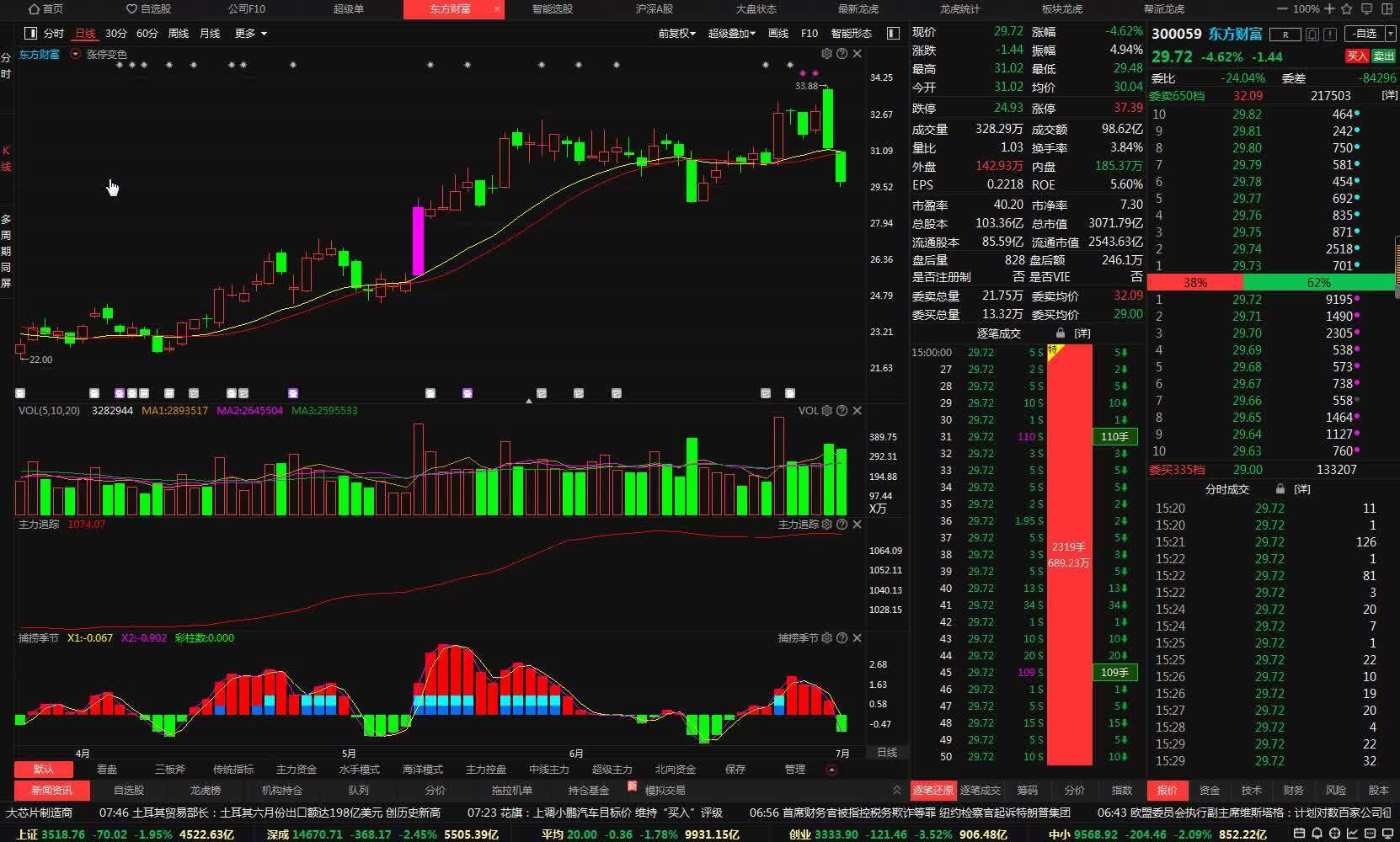Open 智能形态 pattern recognition
The image size is (1400, 842).
coord(852,34)
